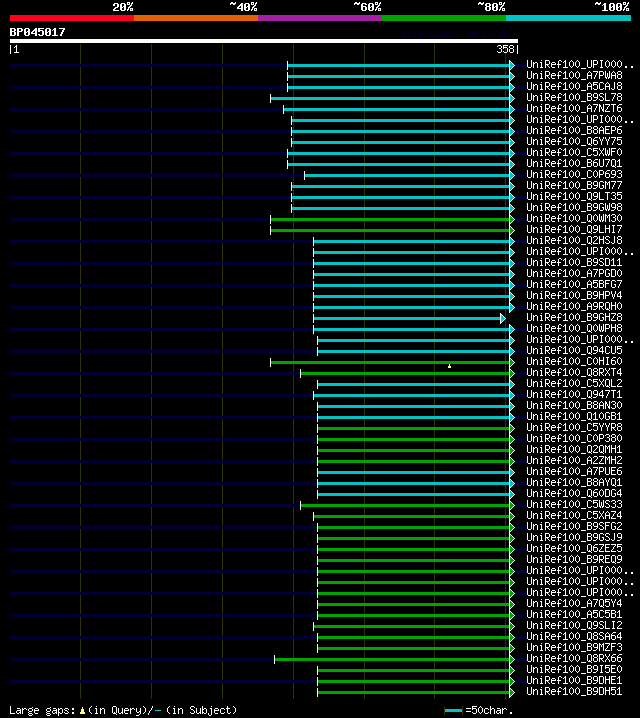Image resolution: width=640 pixels, height=718 pixels.
Task: Click the white BP045017 query sequence bar
Action: [x=264, y=41]
